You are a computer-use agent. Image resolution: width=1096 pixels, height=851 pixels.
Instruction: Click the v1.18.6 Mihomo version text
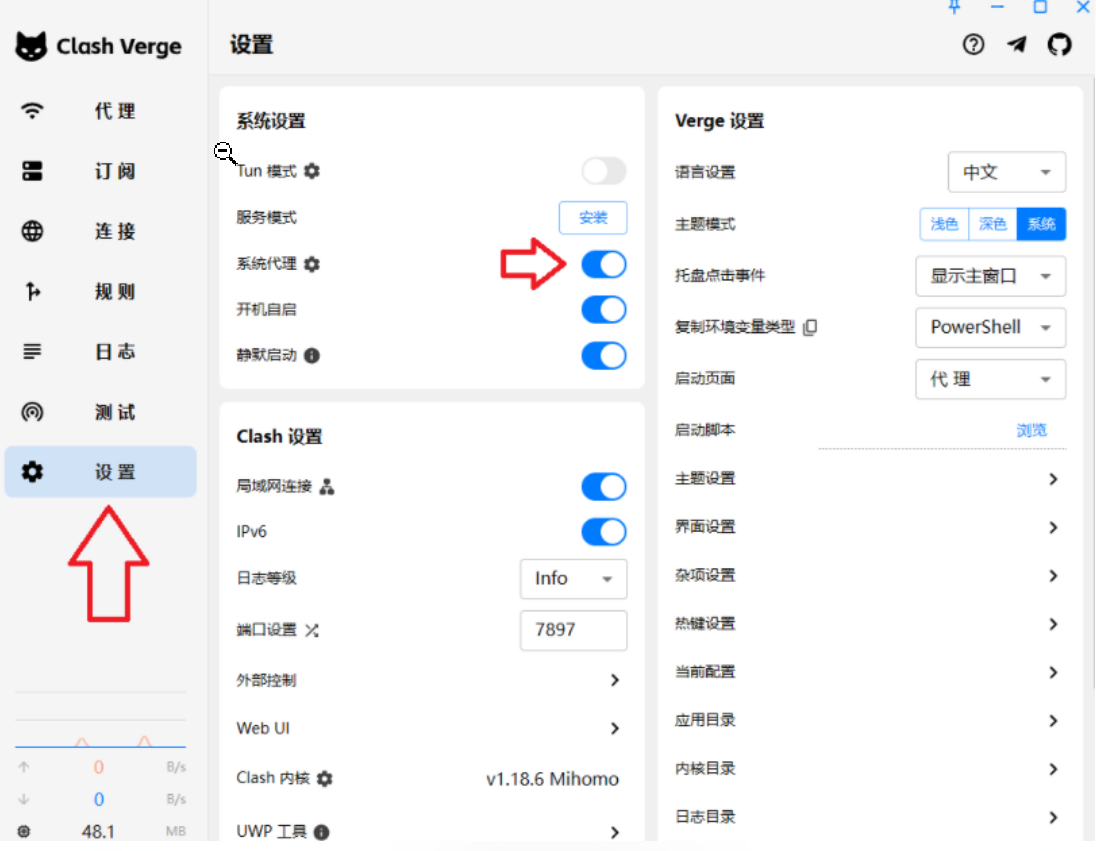coord(552,779)
